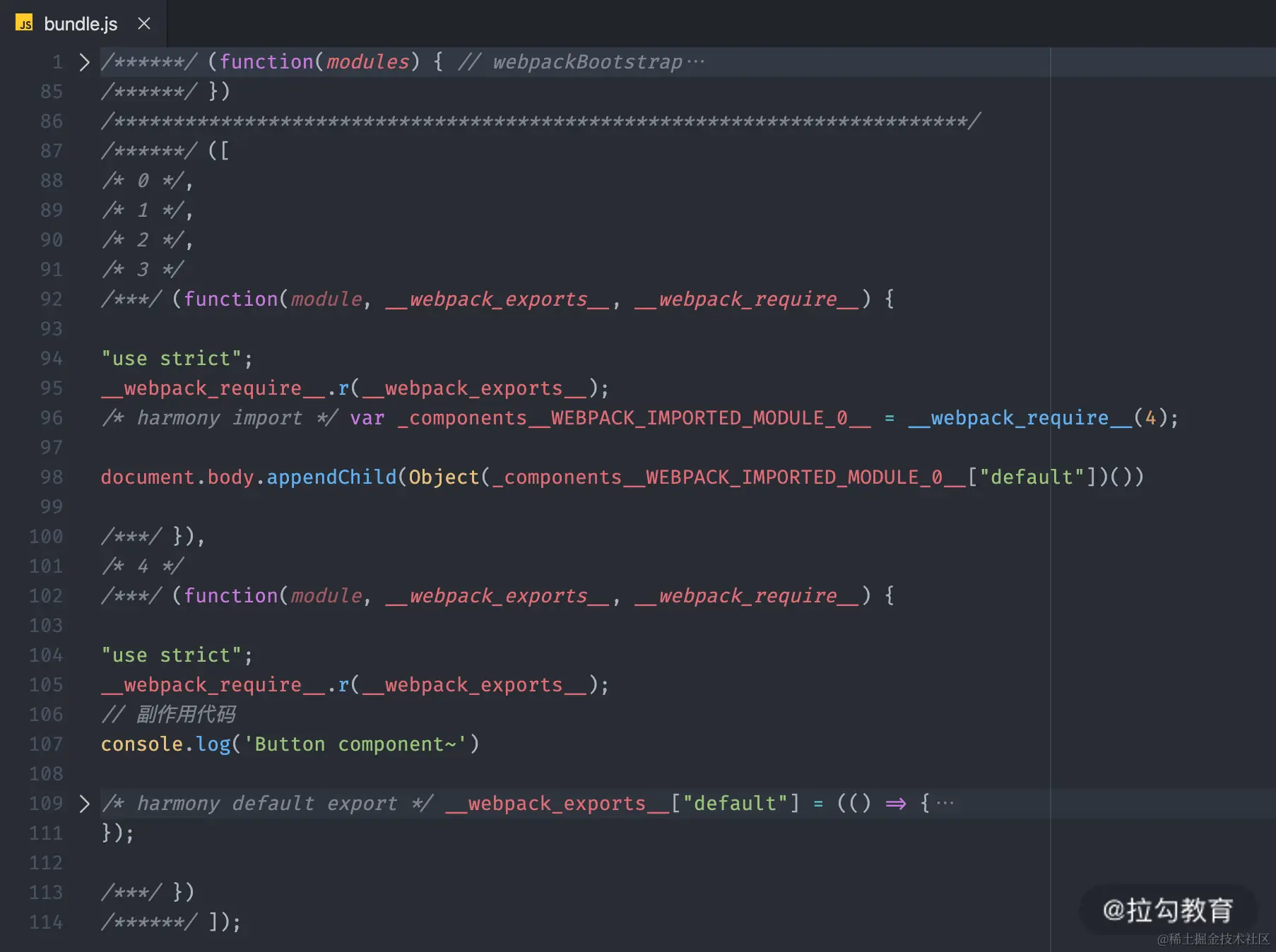Click "use strict" on line 104
The width and height of the screenshot is (1276, 952).
[172, 655]
